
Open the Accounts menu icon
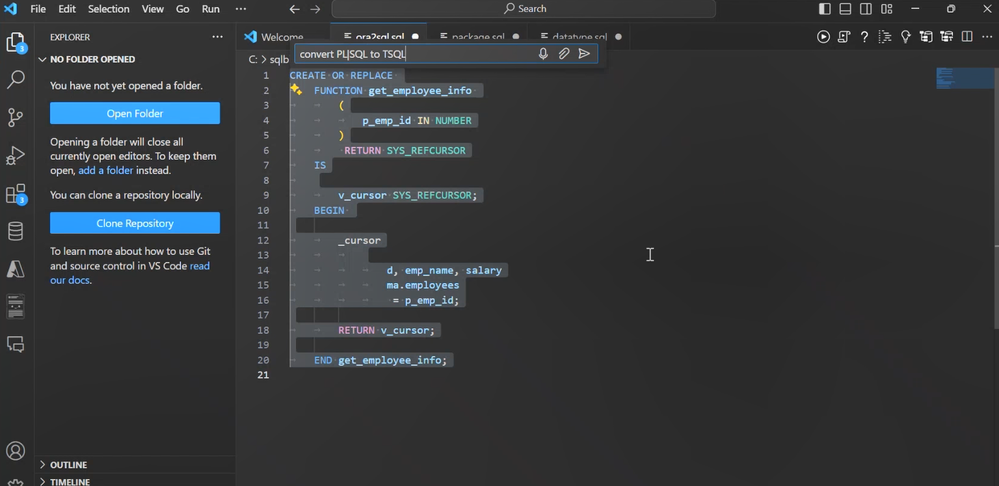15,451
